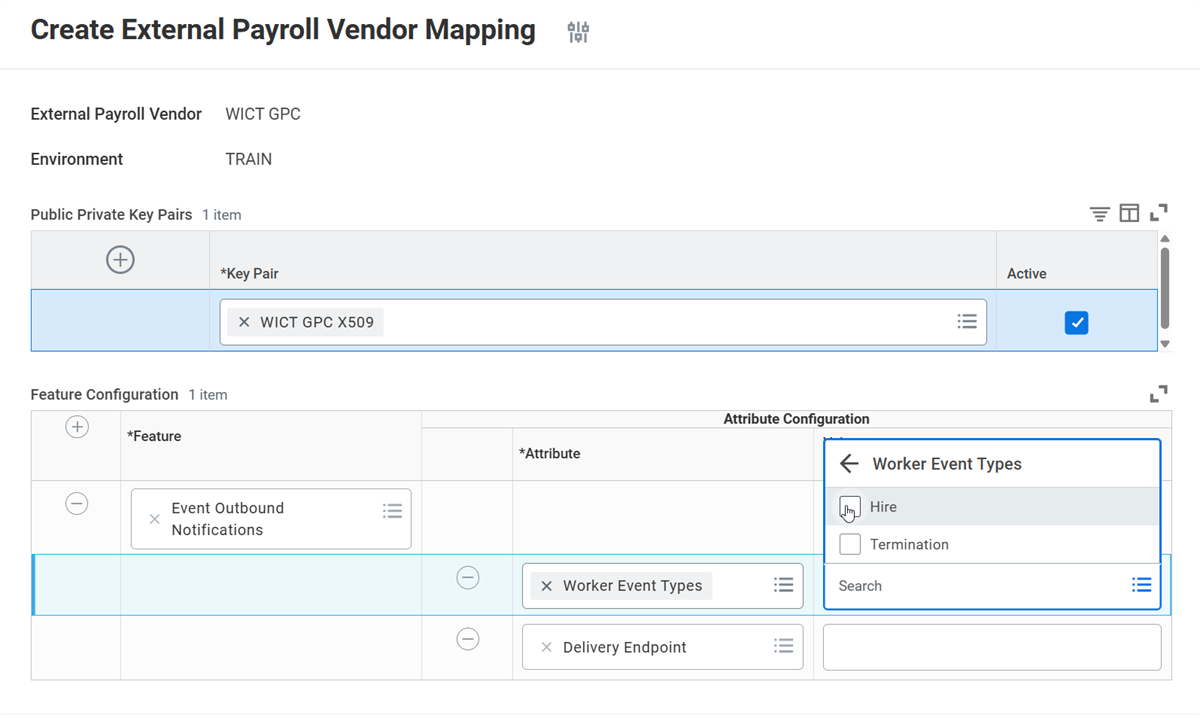Click the Search field in value prompt
This screenshot has height=718, width=1200.
point(977,586)
